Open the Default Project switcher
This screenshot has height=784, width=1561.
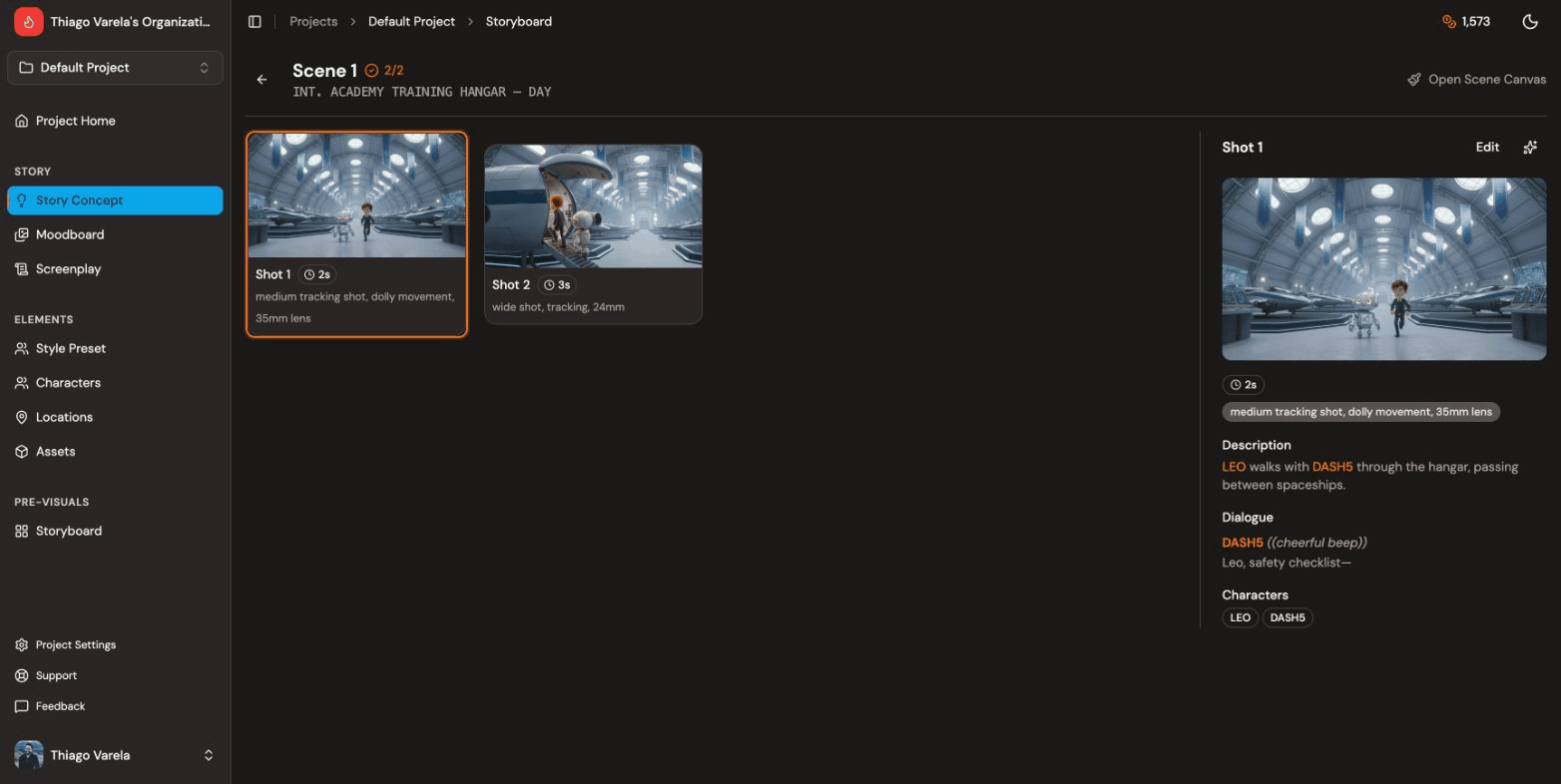click(115, 67)
